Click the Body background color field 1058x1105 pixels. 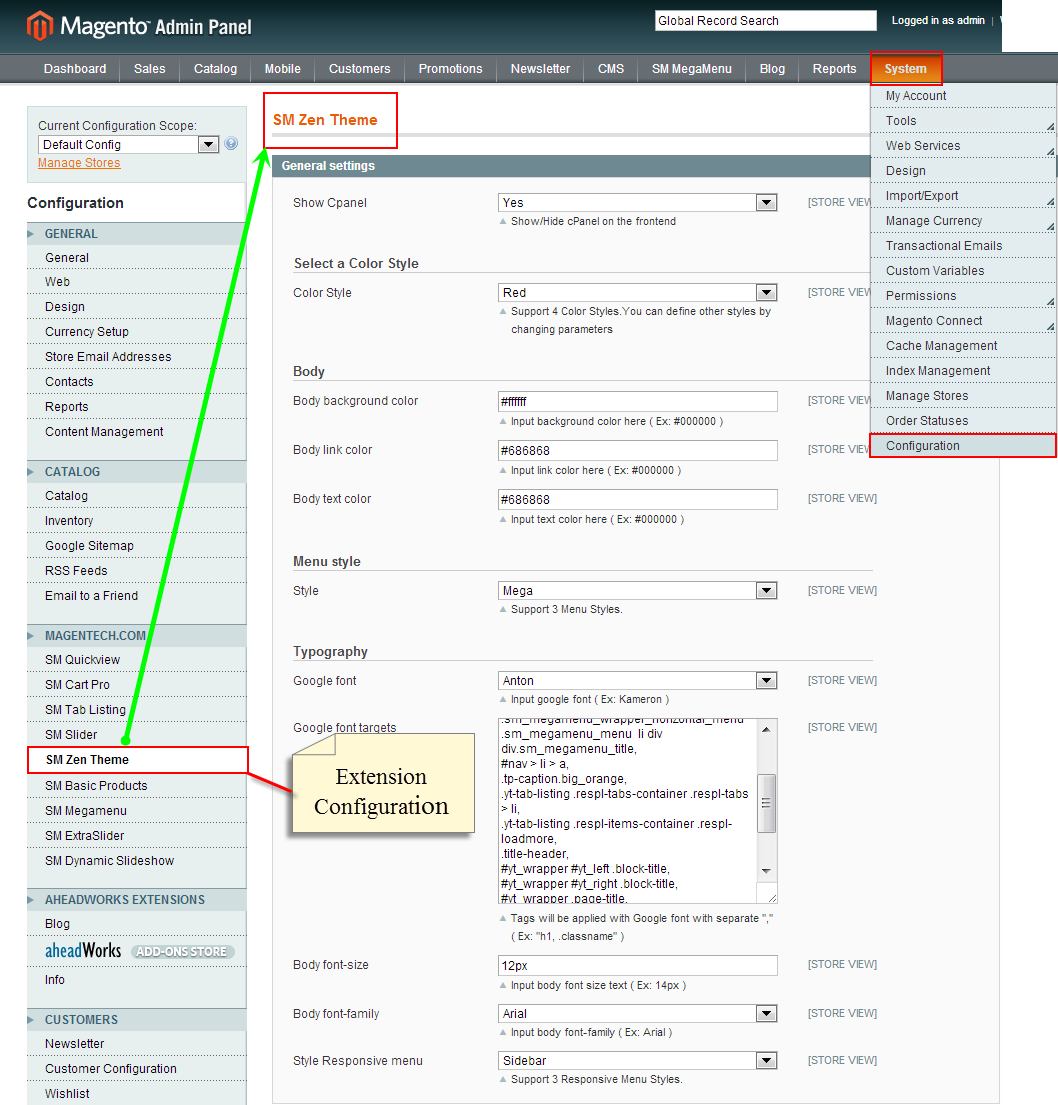[x=637, y=402]
